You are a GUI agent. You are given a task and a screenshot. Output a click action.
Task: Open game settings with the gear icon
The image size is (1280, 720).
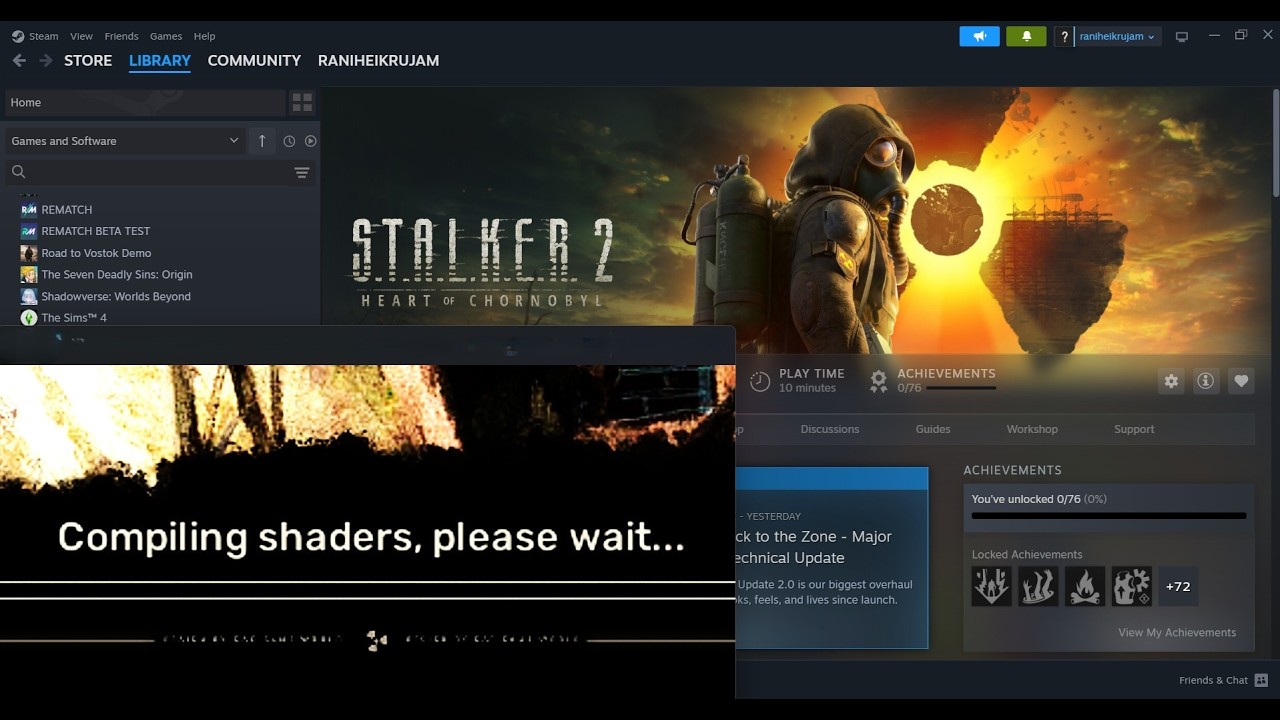click(x=1171, y=381)
